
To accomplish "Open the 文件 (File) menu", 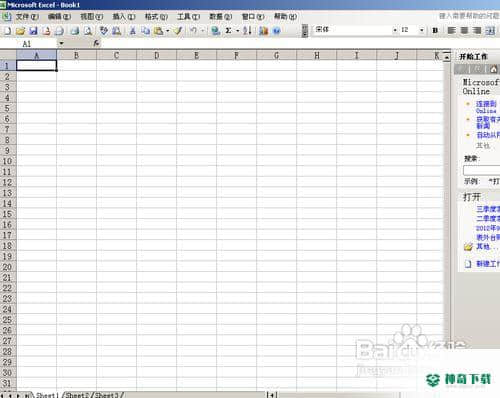I will tap(27, 17).
